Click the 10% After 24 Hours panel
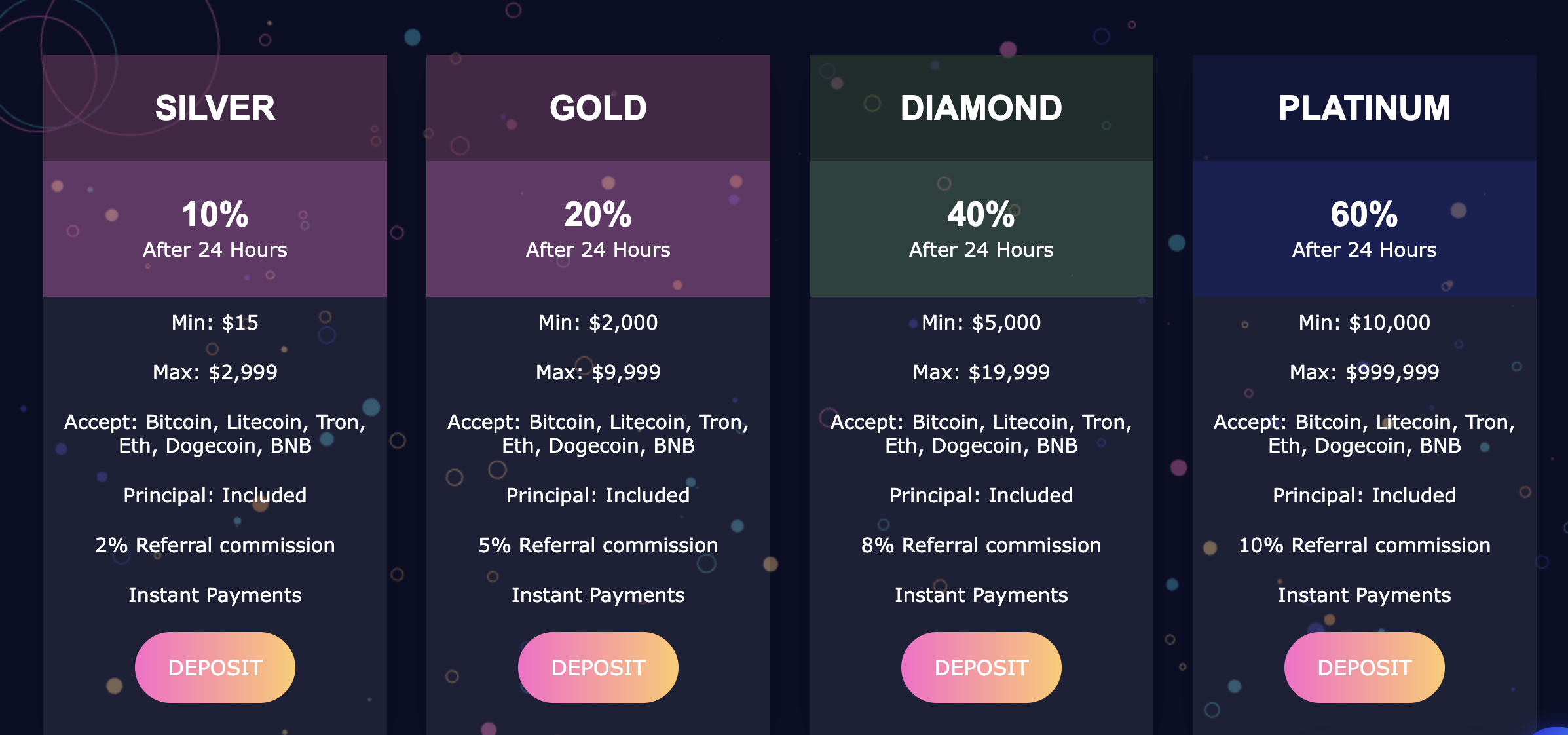1568x735 pixels. click(215, 229)
